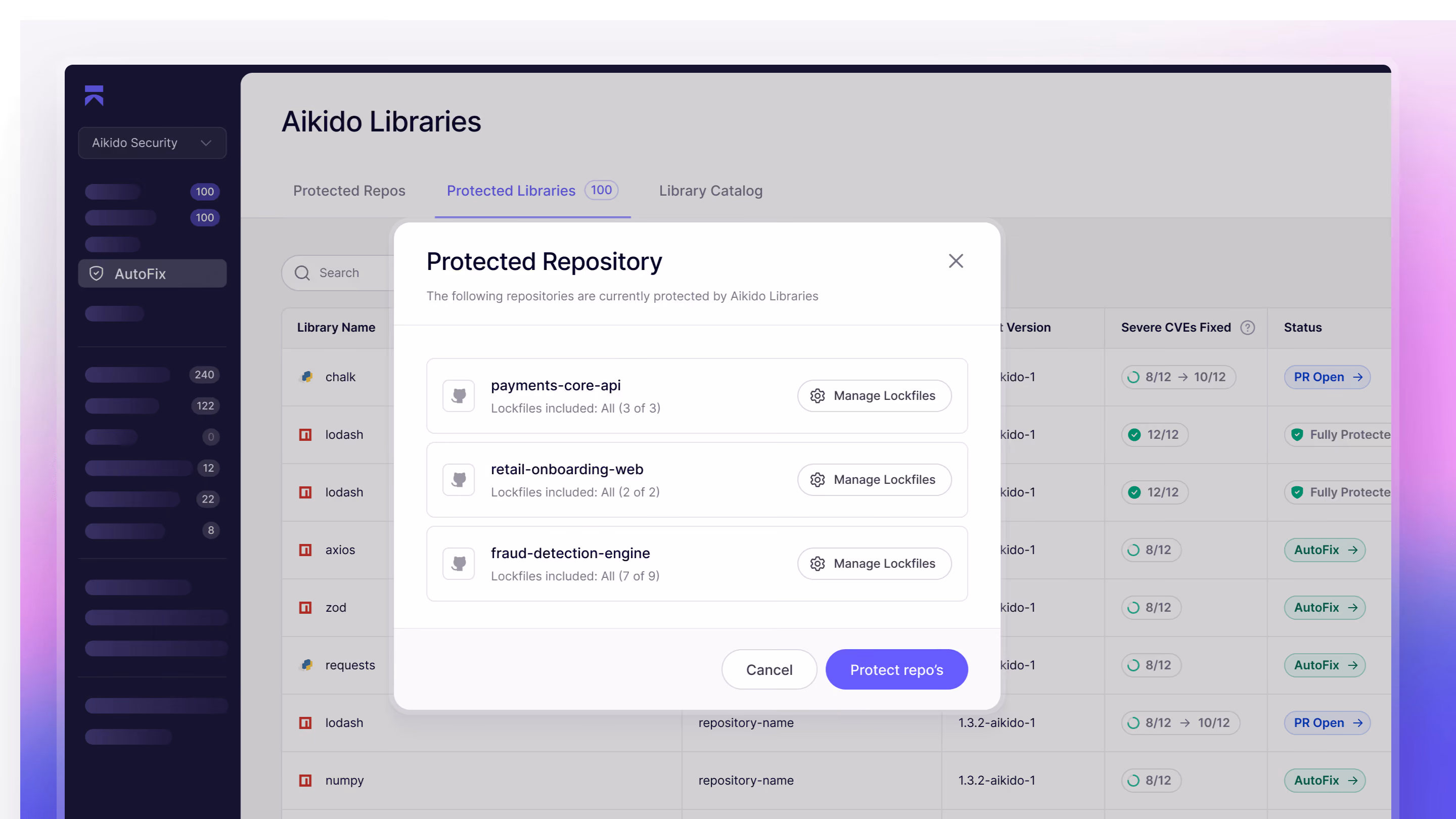Click the Status column header
The width and height of the screenshot is (1456, 819).
point(1303,327)
